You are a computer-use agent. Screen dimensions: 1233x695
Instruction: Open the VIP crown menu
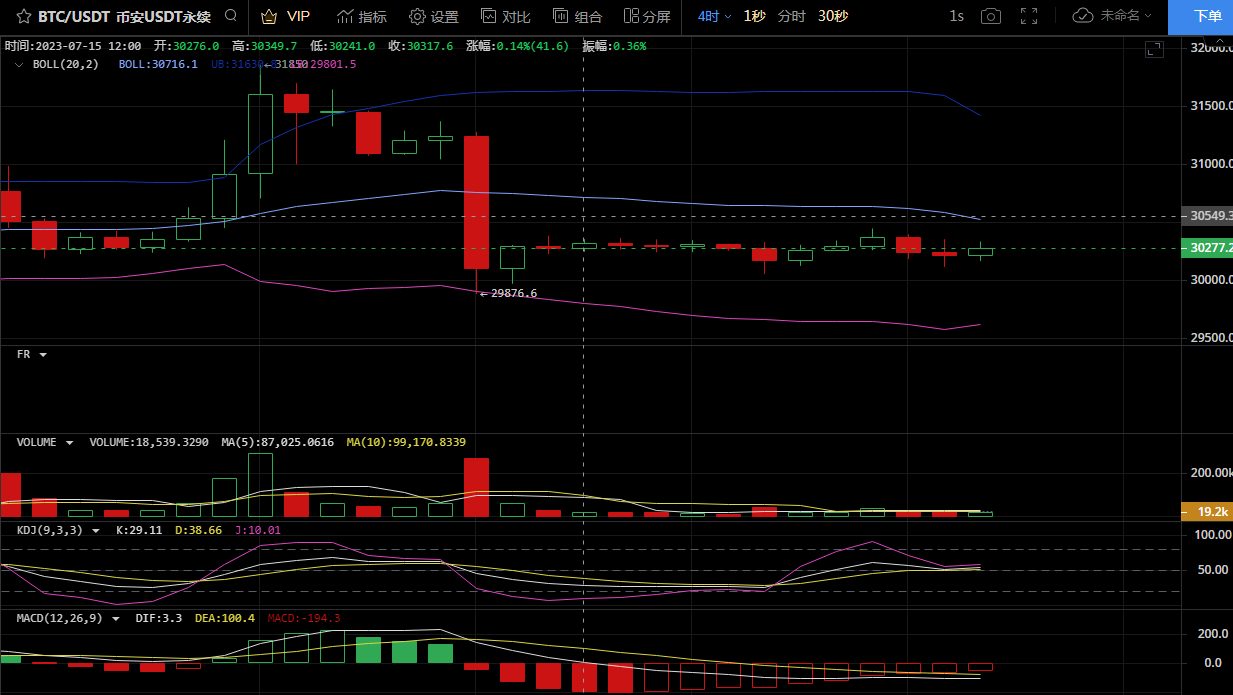point(285,16)
